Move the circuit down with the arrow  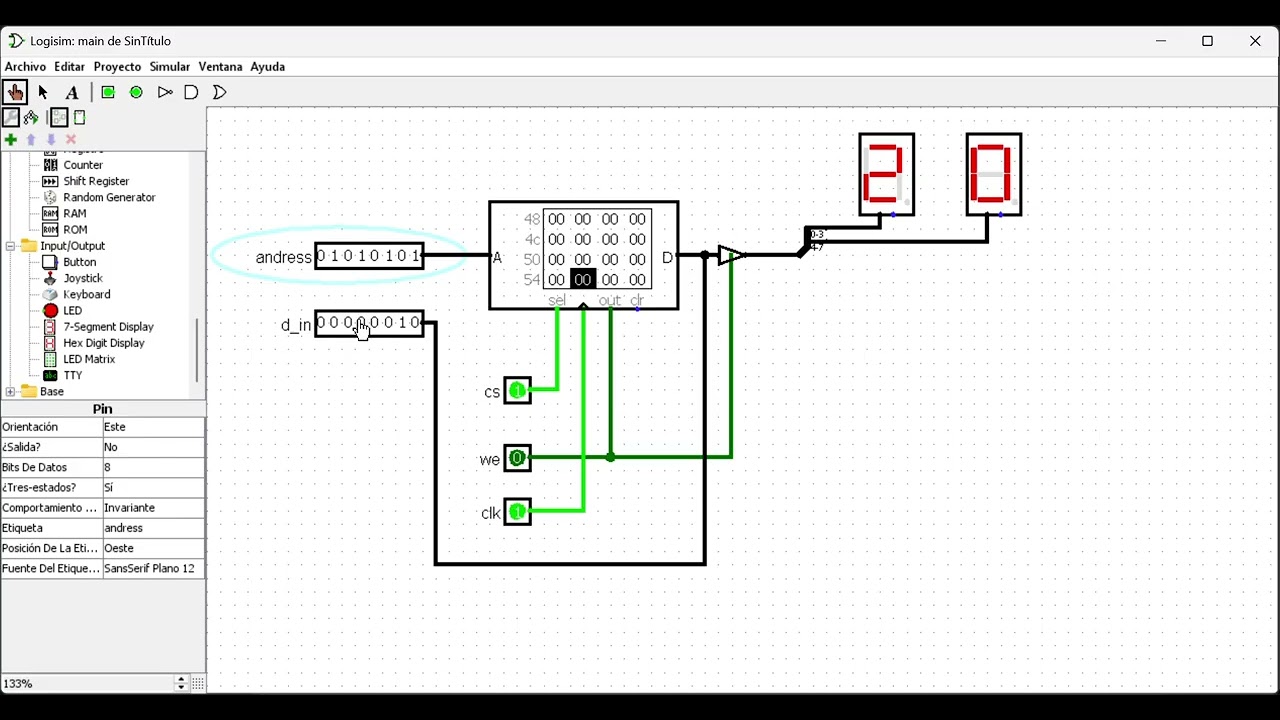51,139
